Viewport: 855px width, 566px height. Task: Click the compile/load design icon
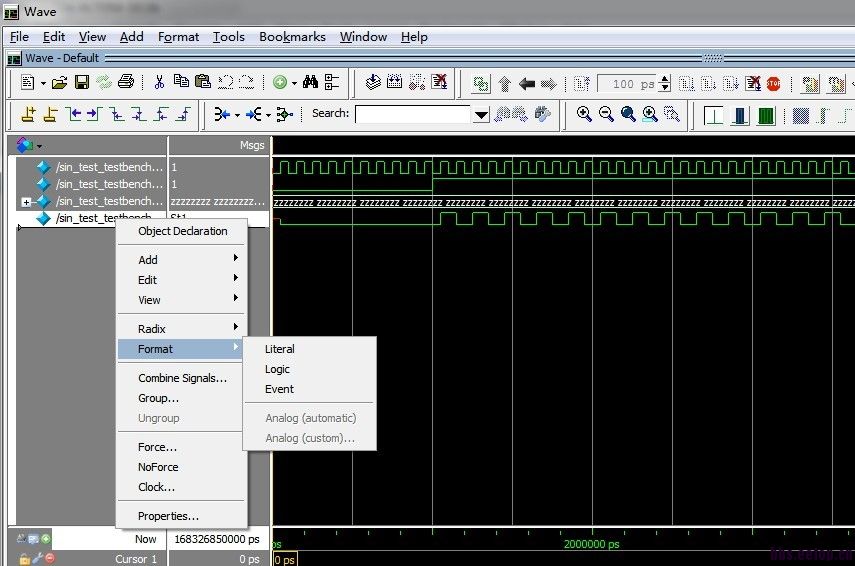pos(373,82)
